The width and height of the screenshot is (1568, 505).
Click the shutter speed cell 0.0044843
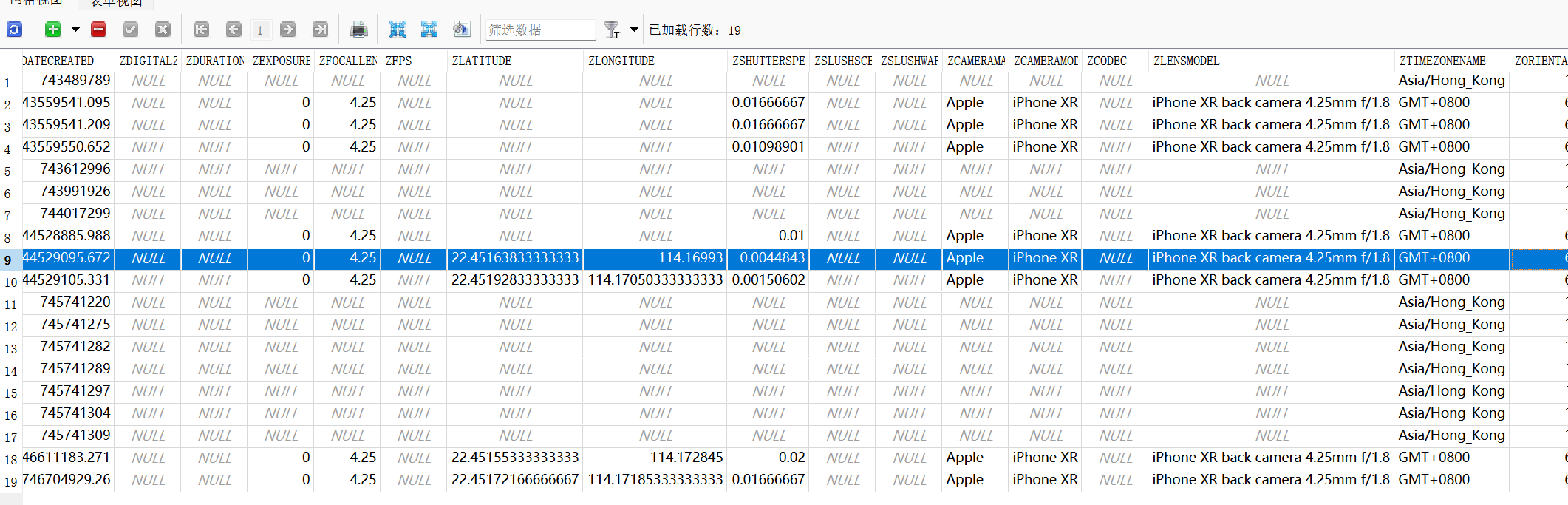point(768,258)
